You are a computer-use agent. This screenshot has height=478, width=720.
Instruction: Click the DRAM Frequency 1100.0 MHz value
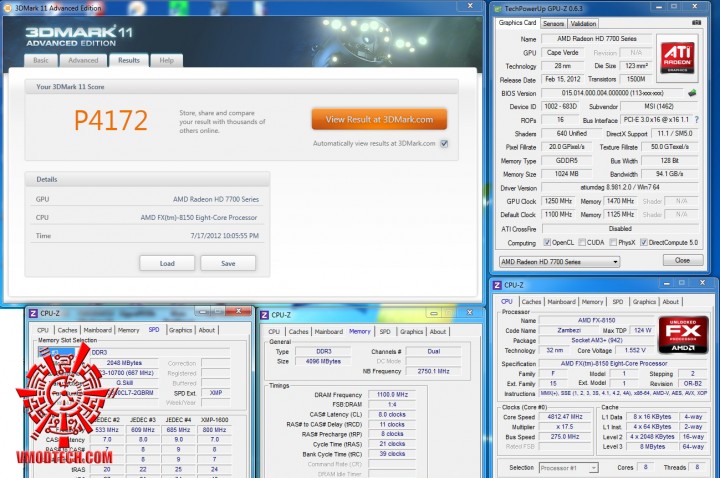(x=392, y=394)
